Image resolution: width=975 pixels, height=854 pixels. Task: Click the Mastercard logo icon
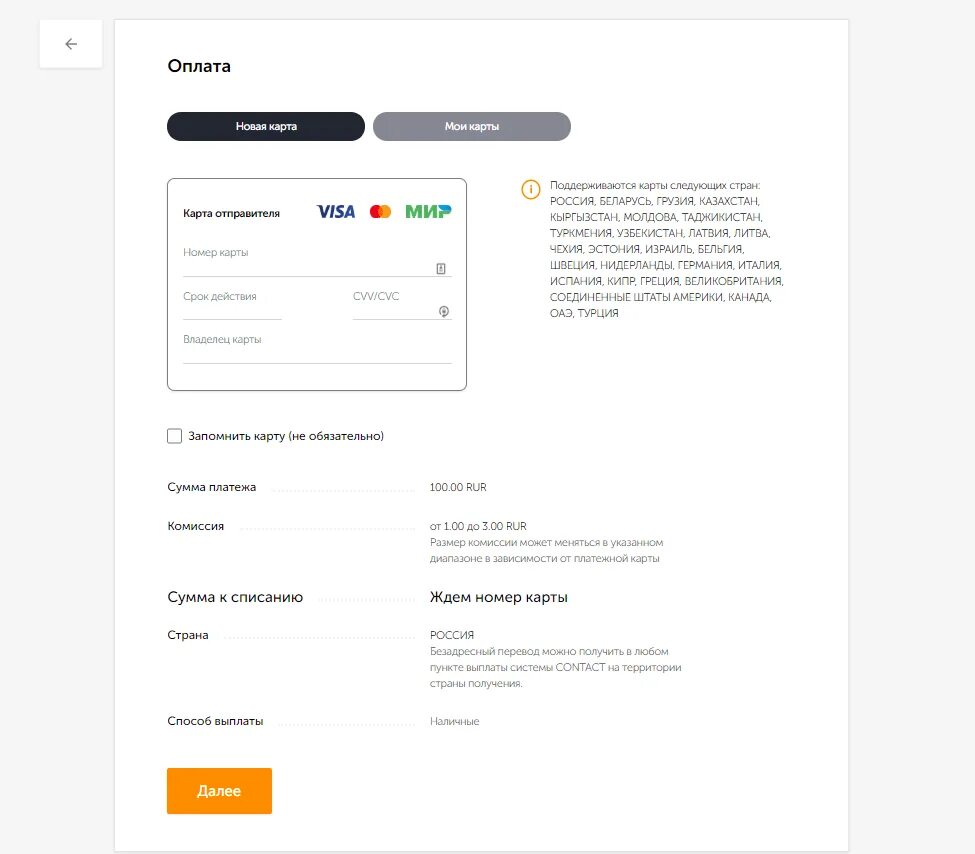(x=381, y=211)
